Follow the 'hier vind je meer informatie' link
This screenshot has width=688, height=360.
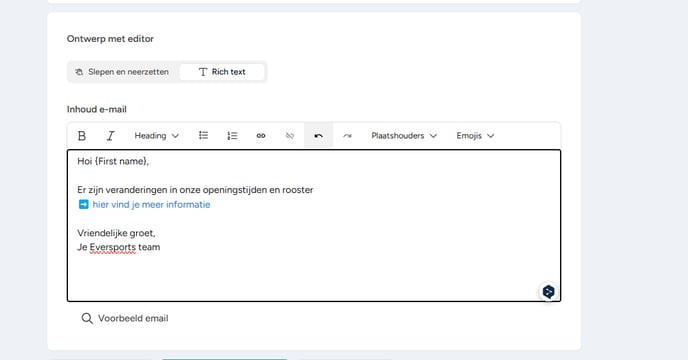(x=151, y=205)
